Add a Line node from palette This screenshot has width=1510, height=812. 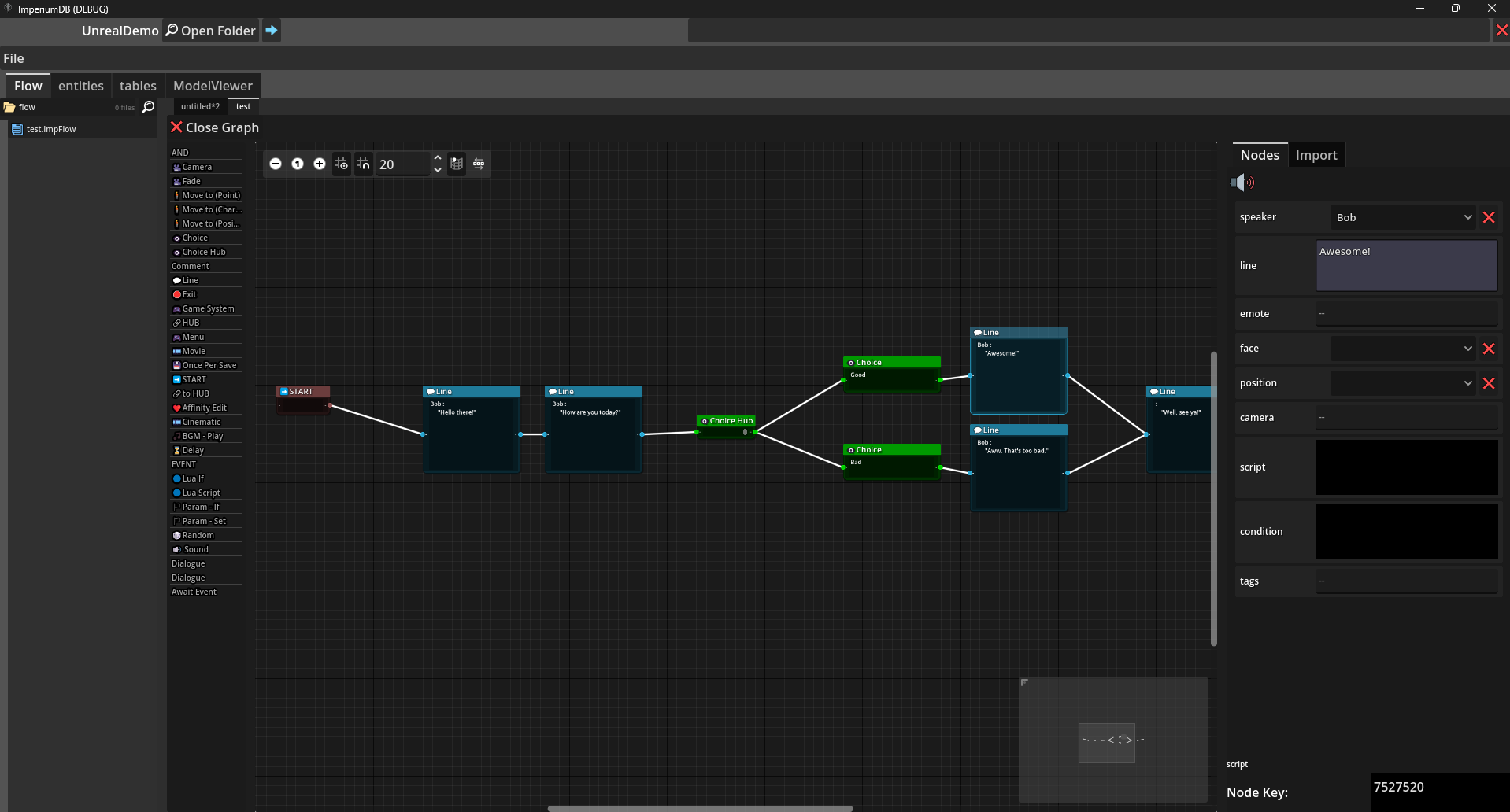point(206,280)
